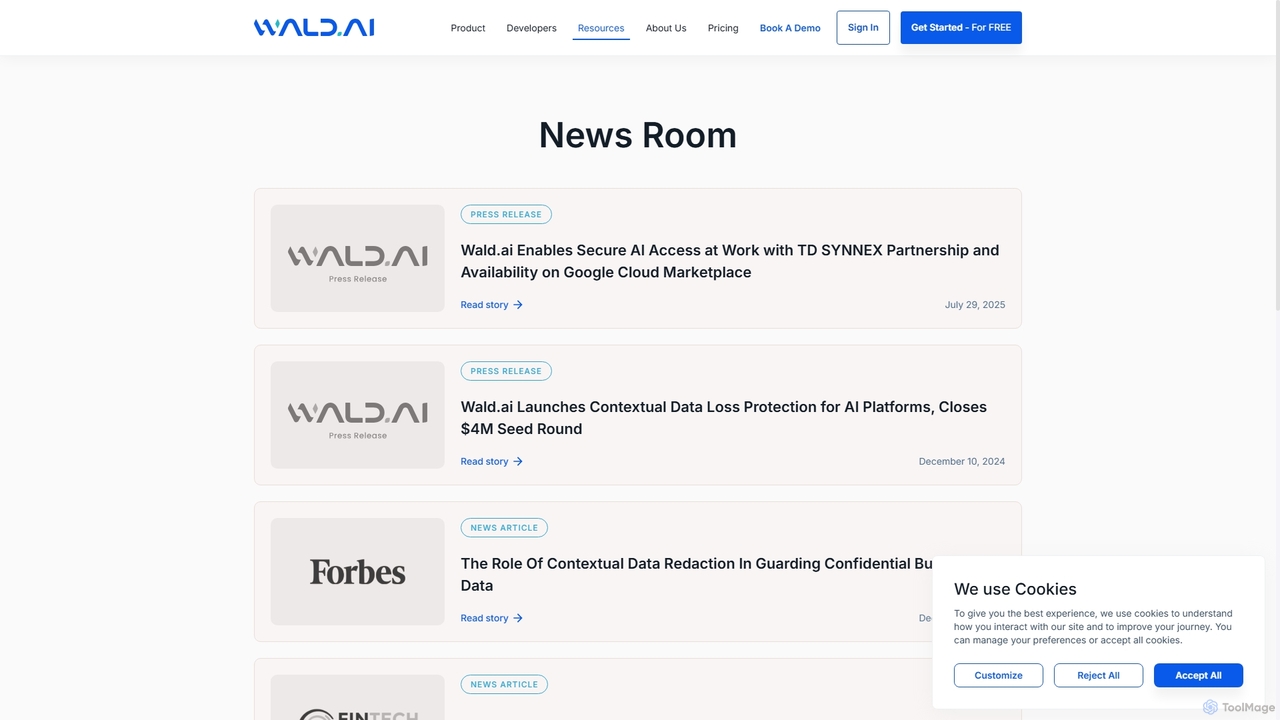
Task: Open the WALD.AI logo home link
Action: (x=314, y=28)
